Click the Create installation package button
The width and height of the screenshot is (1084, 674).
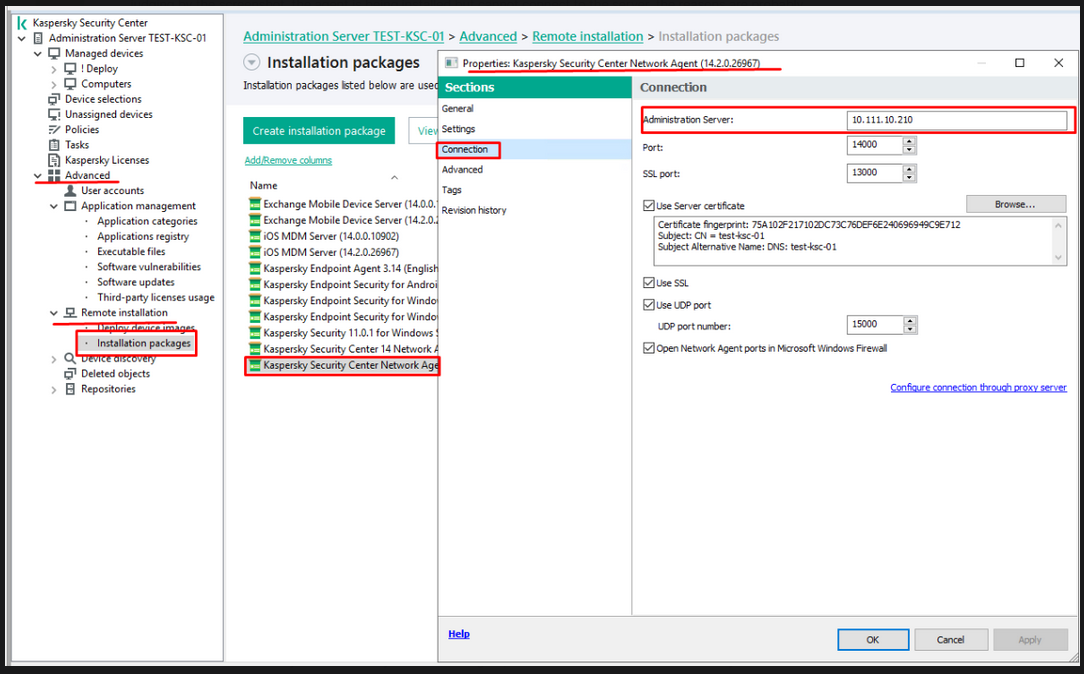[319, 131]
